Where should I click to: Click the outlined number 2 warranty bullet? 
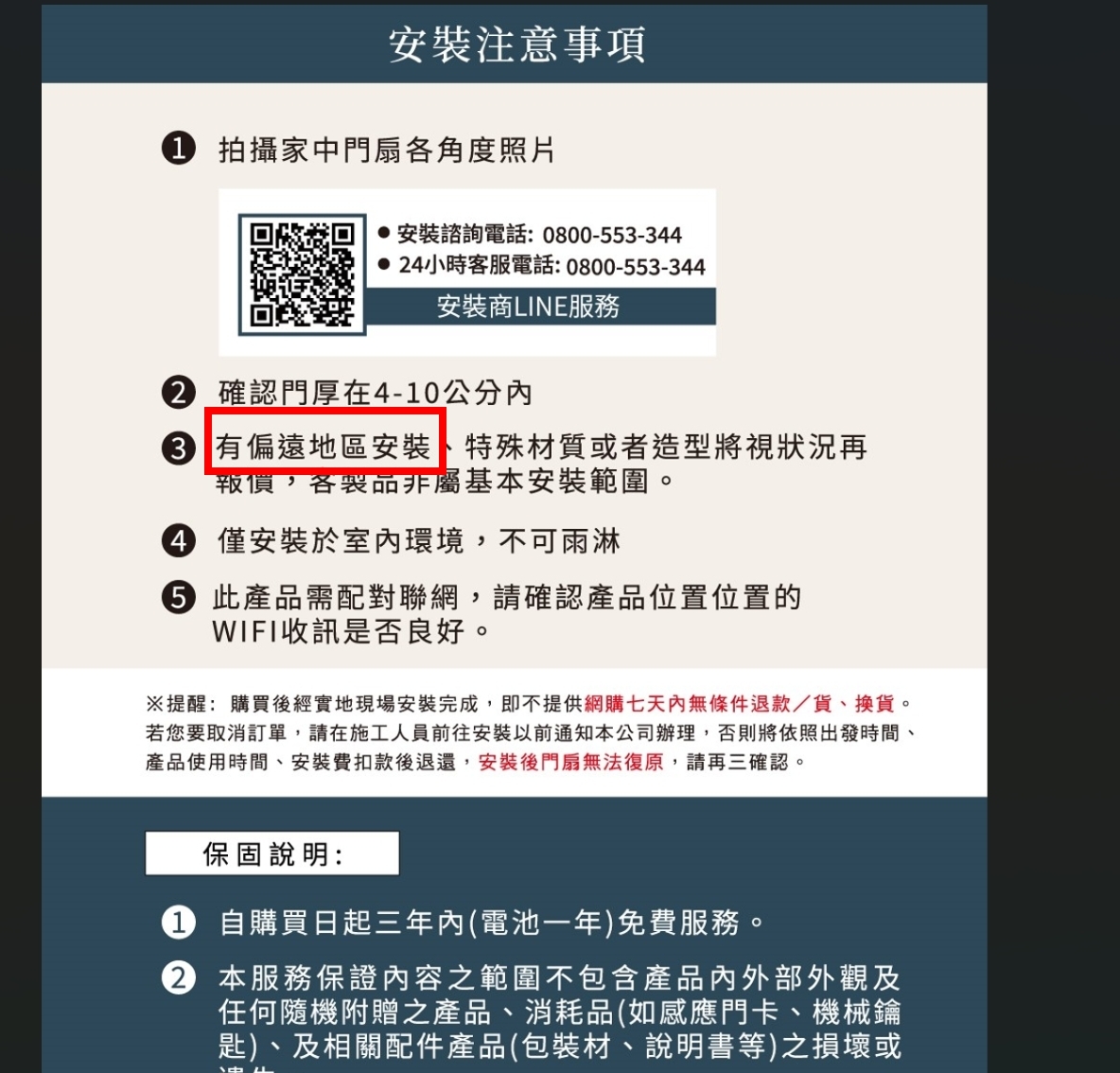point(179,978)
